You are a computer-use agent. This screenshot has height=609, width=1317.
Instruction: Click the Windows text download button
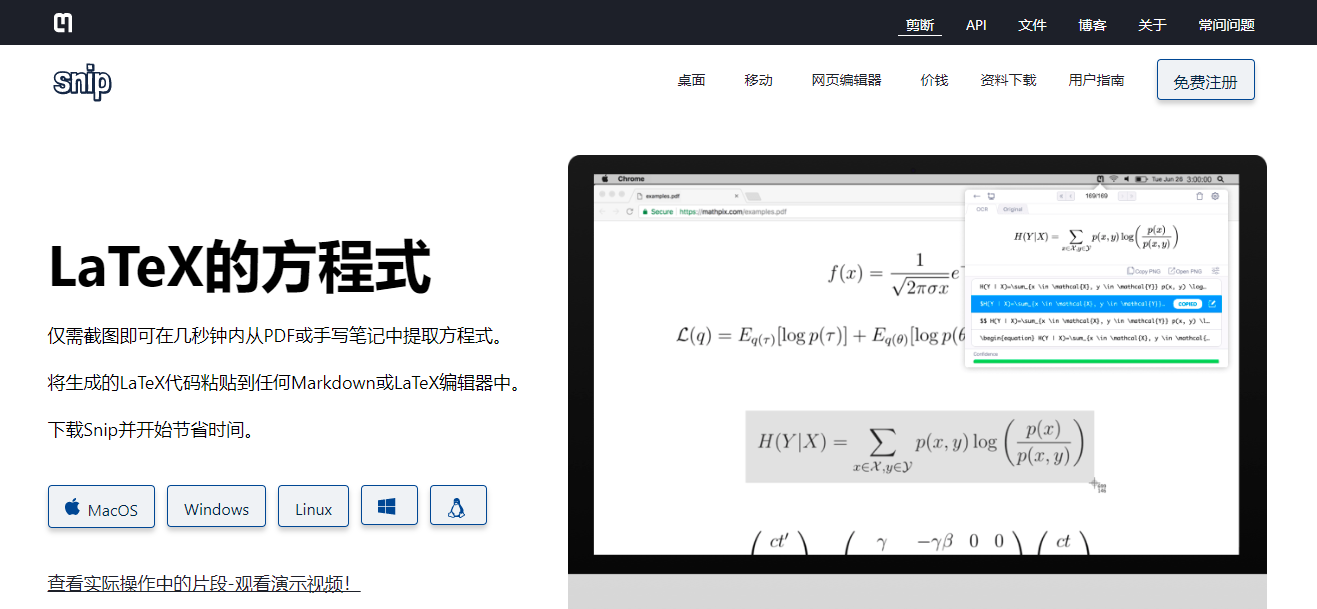click(216, 507)
